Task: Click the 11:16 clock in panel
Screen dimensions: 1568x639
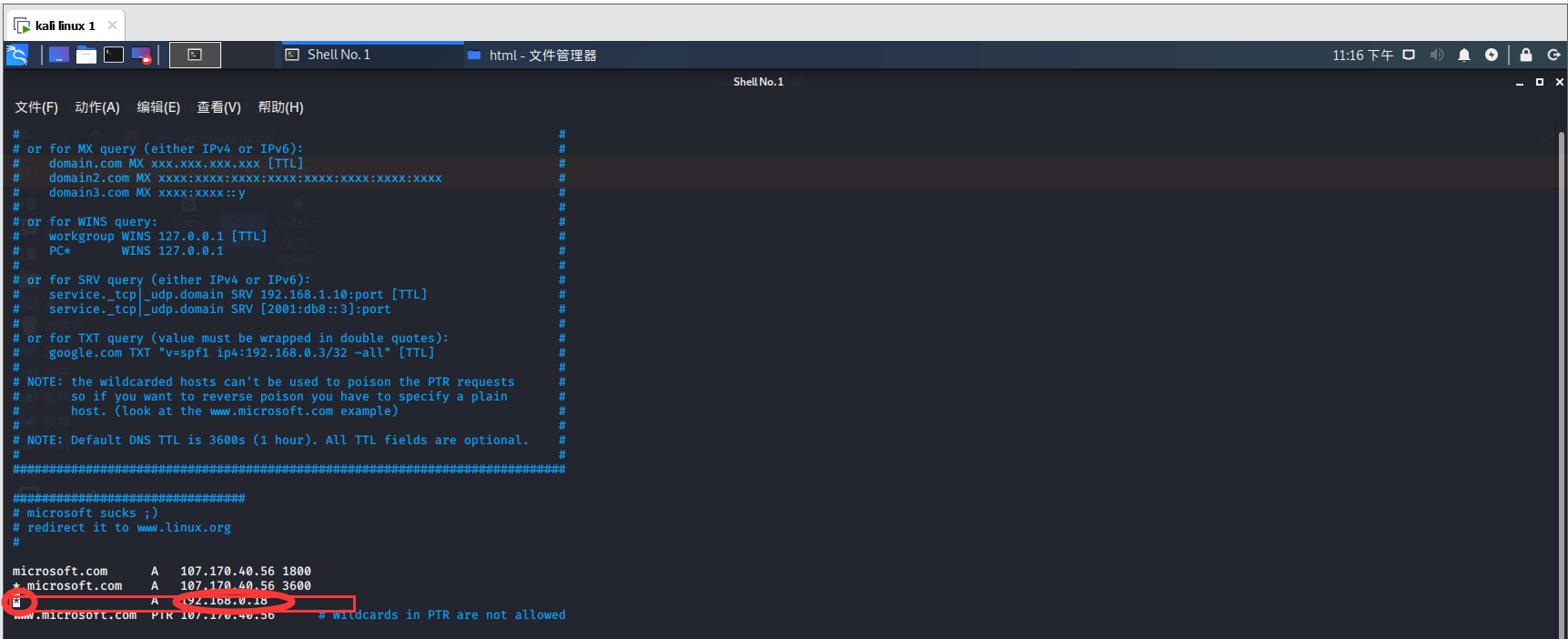Action: (x=1362, y=56)
